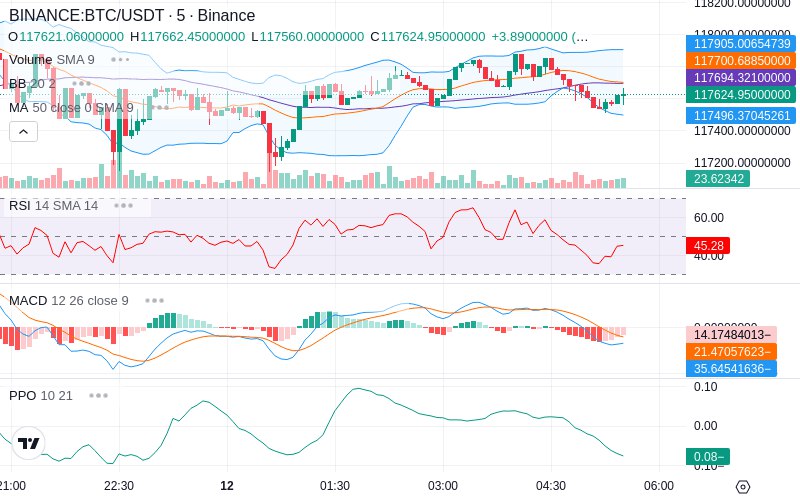
Task: Click the PPO value label 0.08
Action: 708,457
